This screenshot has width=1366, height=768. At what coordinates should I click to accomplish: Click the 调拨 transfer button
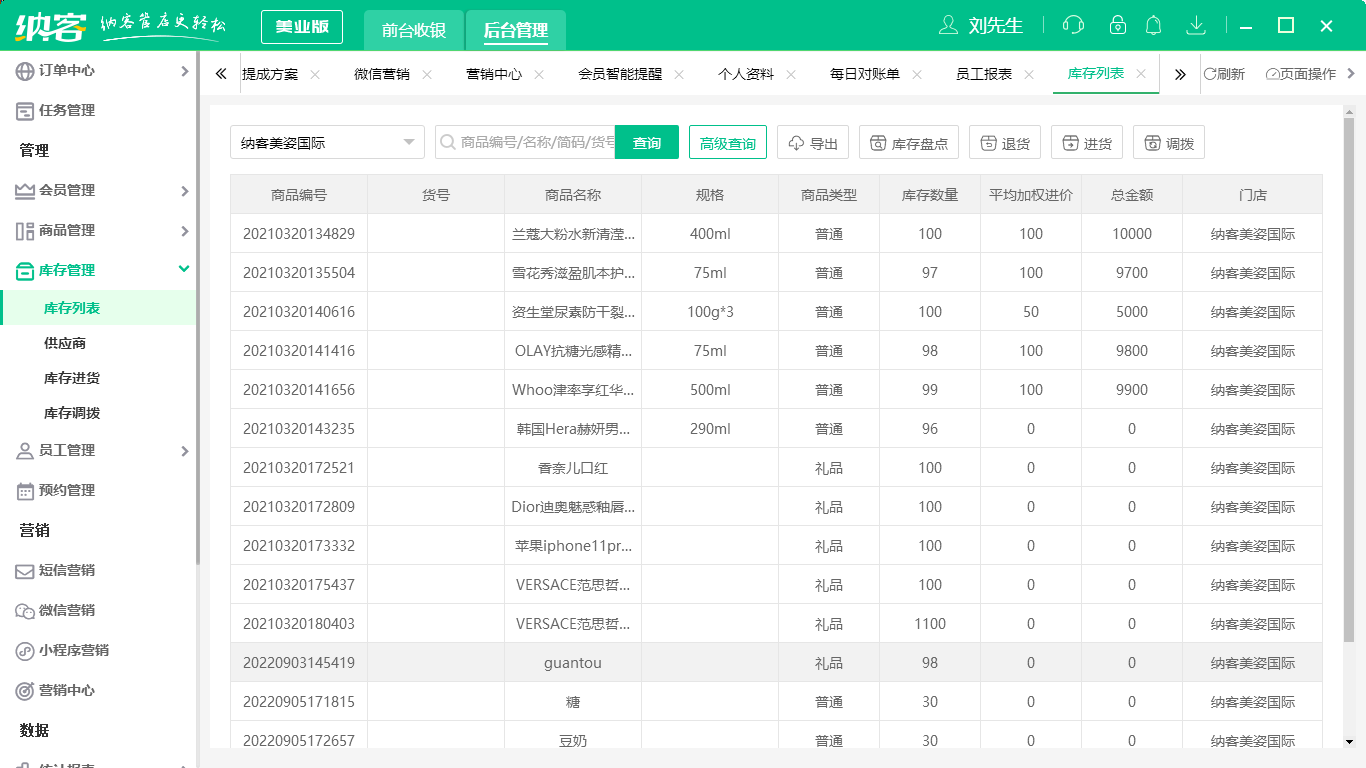[1169, 142]
